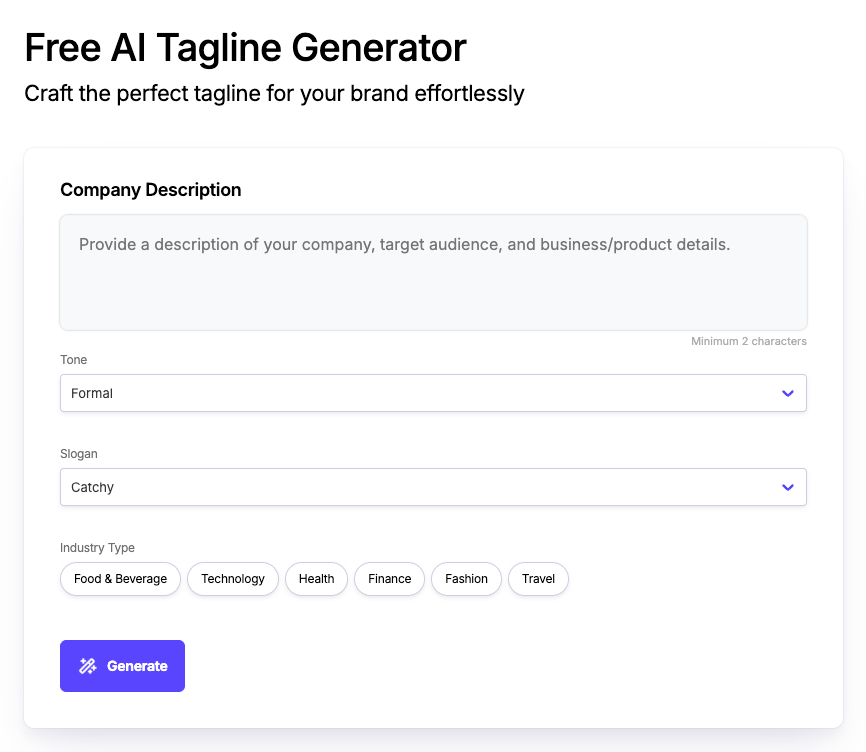Viewport: 866px width, 752px height.
Task: Click the Slogan dropdown chevron
Action: (x=787, y=487)
